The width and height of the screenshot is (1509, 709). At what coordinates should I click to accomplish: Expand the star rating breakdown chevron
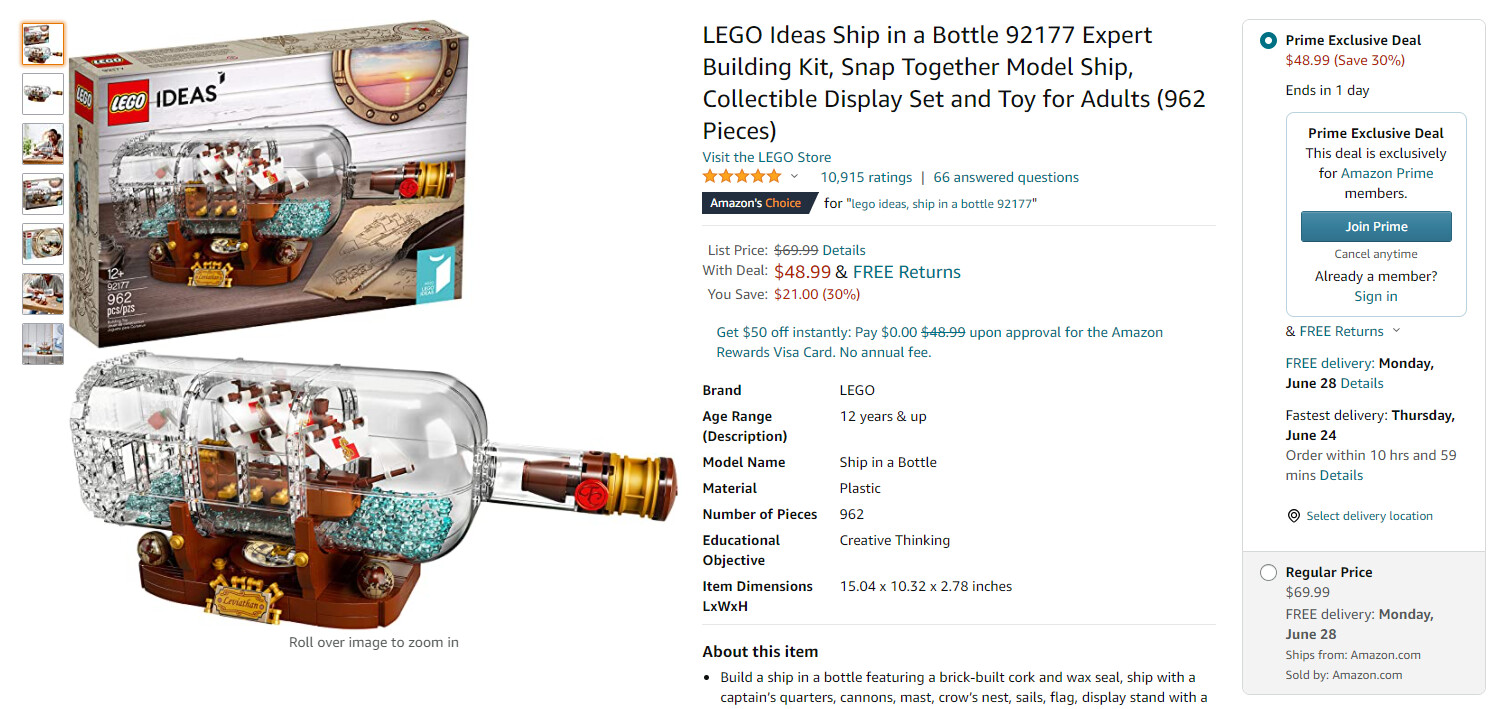coord(795,177)
